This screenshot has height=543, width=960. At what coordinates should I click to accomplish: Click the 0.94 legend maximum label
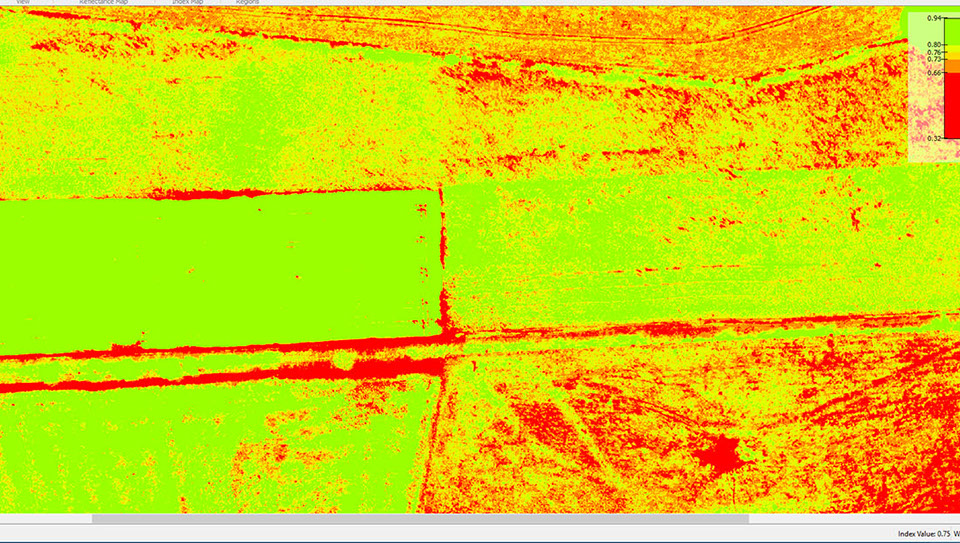[934, 18]
